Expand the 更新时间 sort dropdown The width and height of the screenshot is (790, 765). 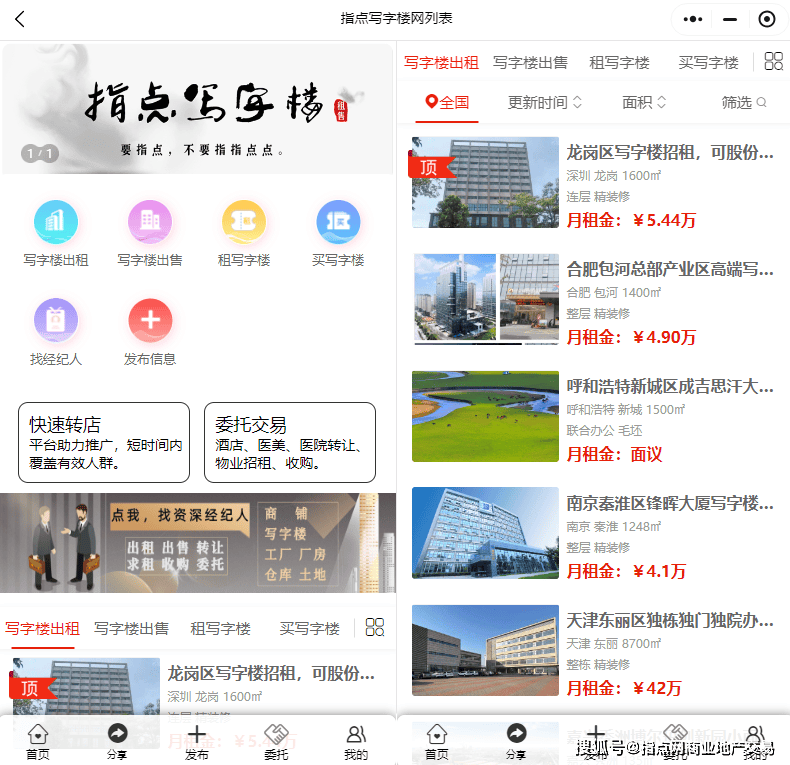tap(545, 102)
